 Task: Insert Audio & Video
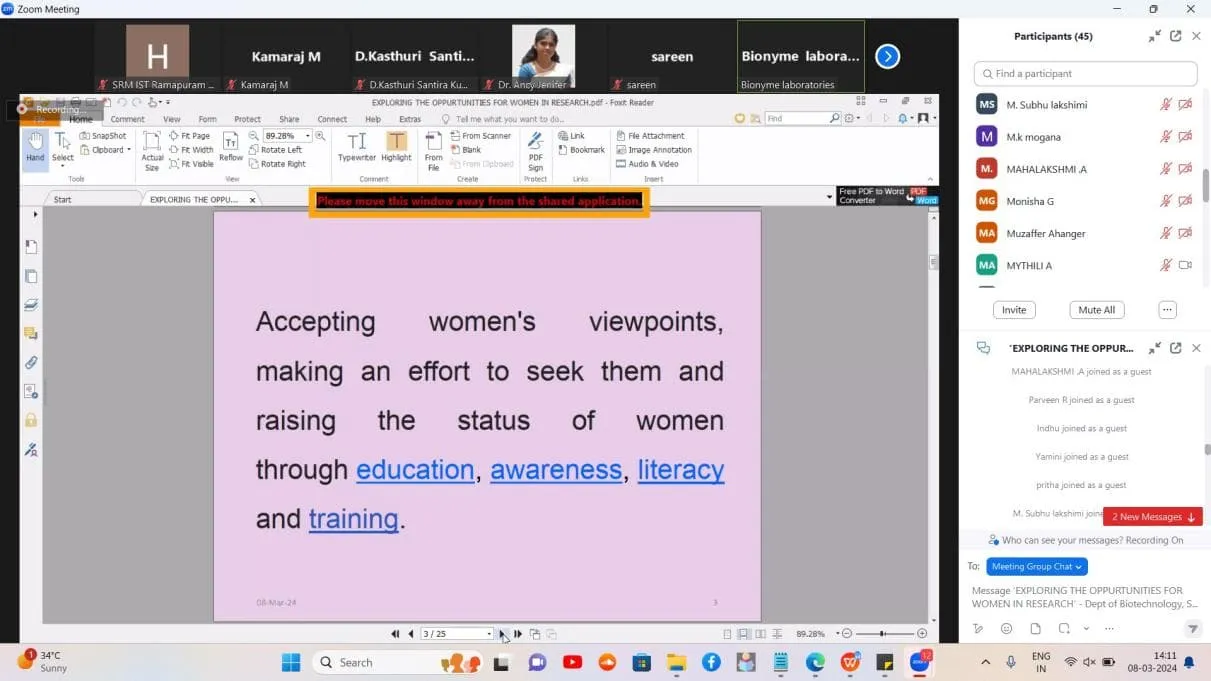click(647, 164)
